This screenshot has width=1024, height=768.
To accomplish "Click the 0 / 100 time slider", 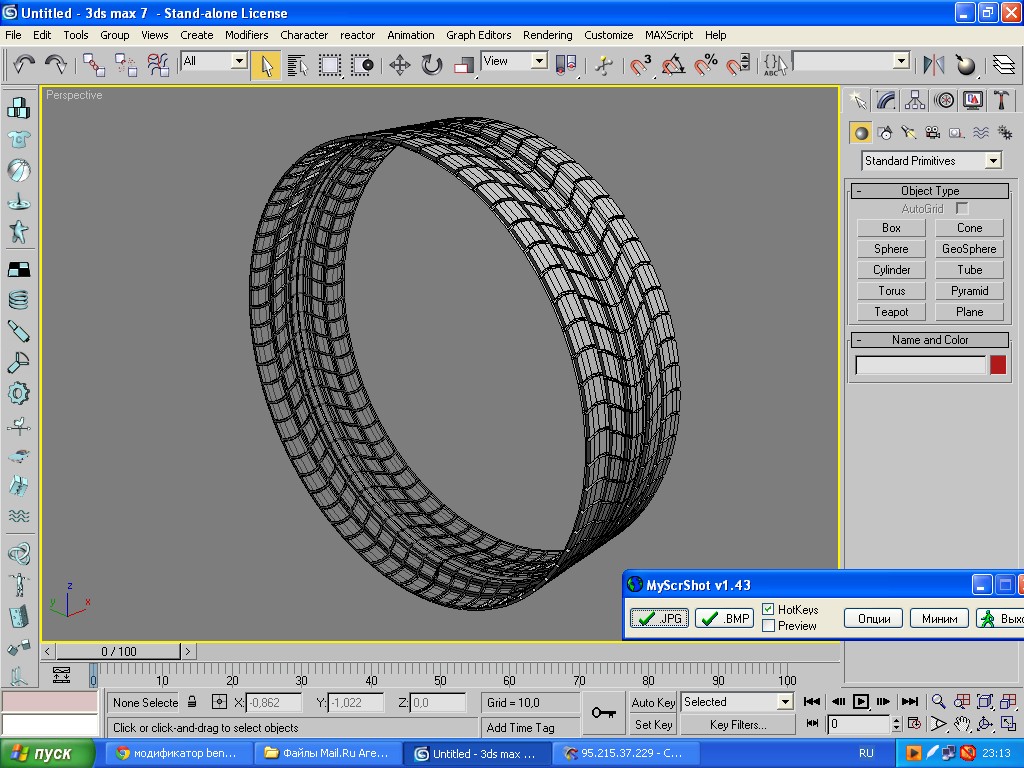I will (118, 651).
